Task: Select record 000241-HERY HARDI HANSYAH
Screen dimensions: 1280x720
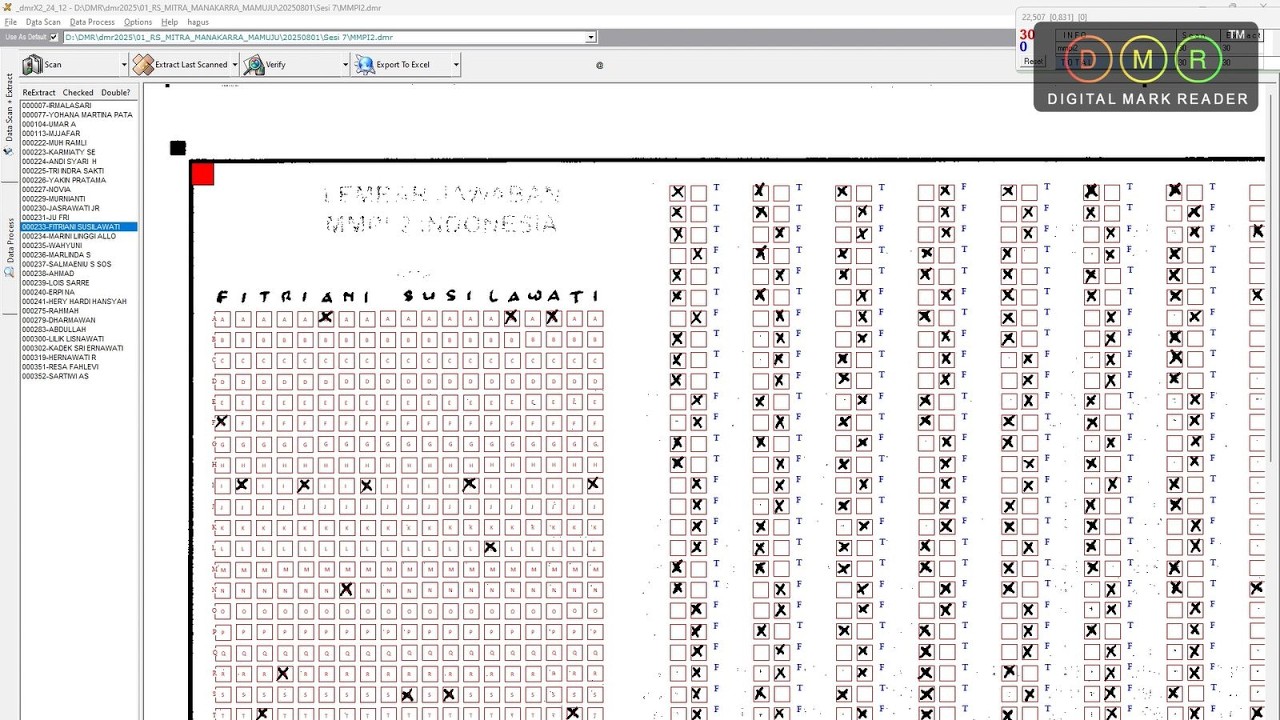Action: (78, 301)
